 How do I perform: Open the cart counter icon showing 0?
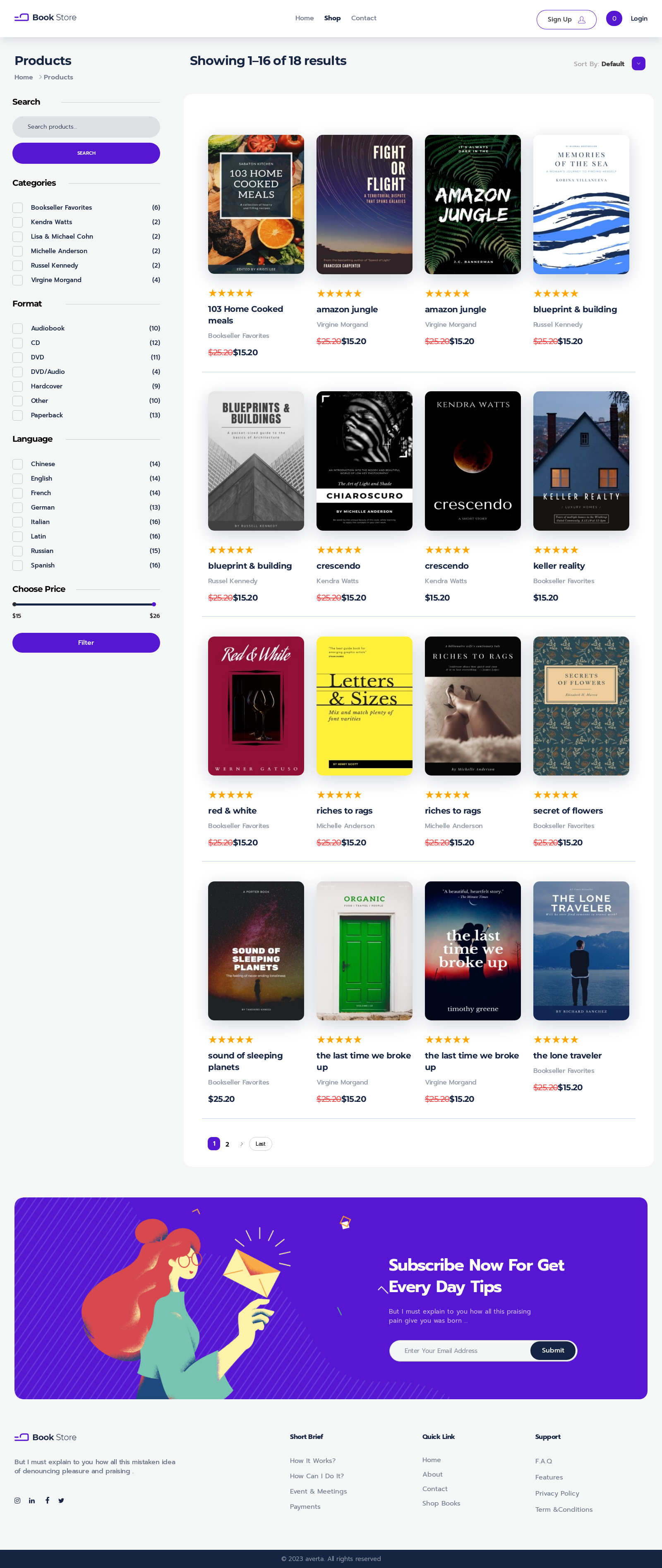point(613,19)
